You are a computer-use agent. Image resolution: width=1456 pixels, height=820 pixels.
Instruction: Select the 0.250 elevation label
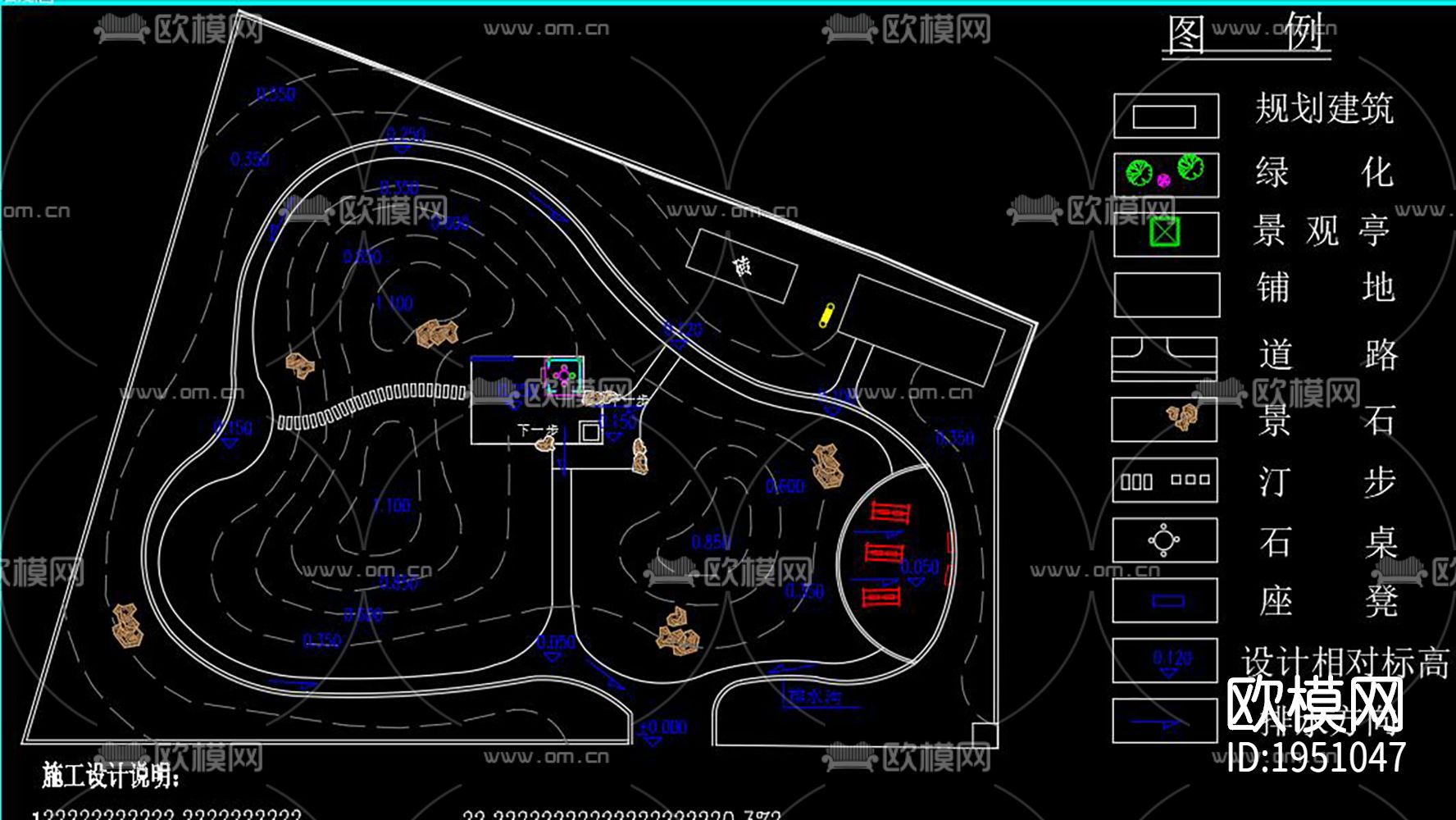coord(406,134)
